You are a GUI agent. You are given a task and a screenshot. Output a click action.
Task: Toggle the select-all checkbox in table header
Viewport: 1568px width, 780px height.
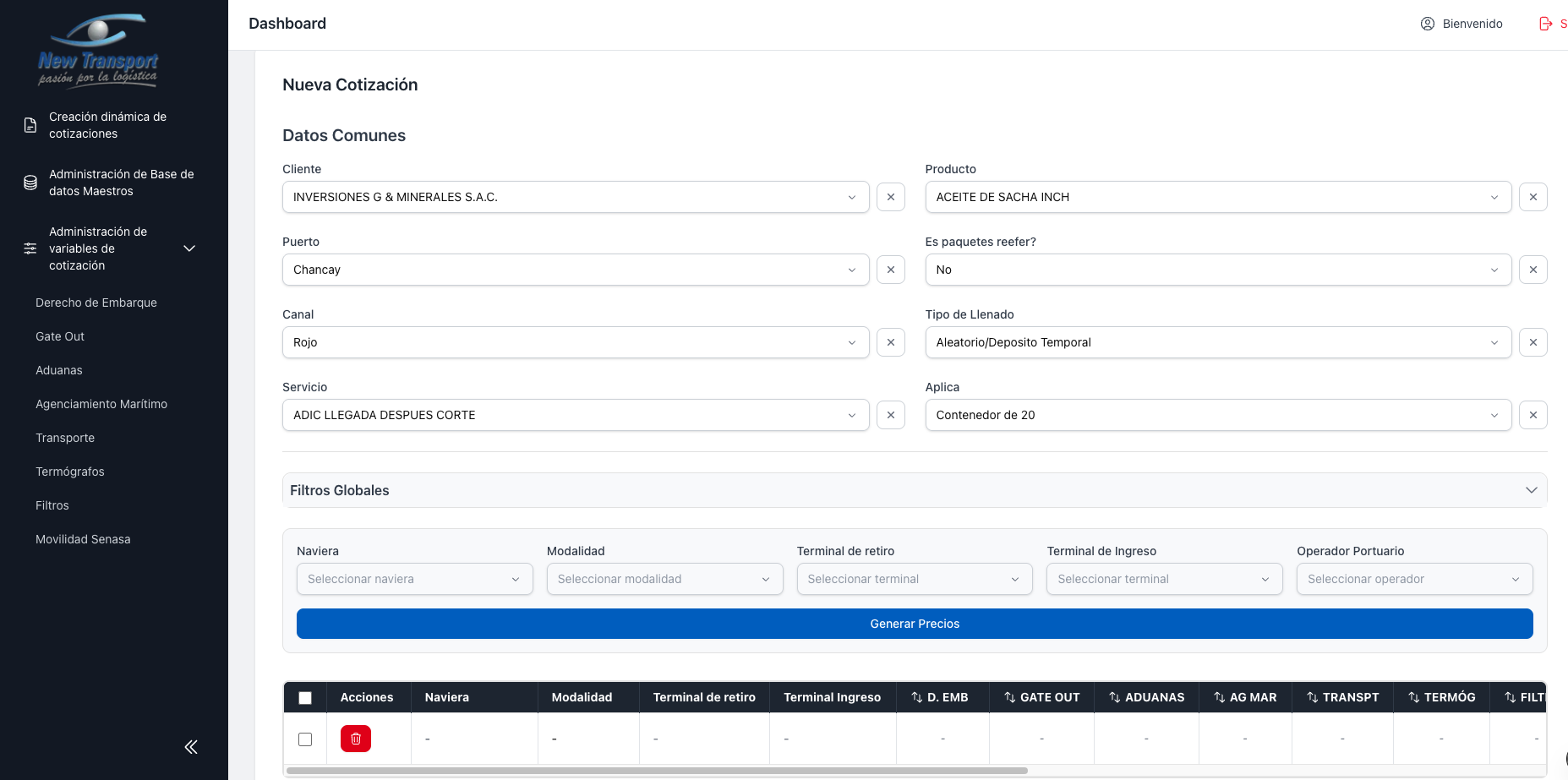305,697
